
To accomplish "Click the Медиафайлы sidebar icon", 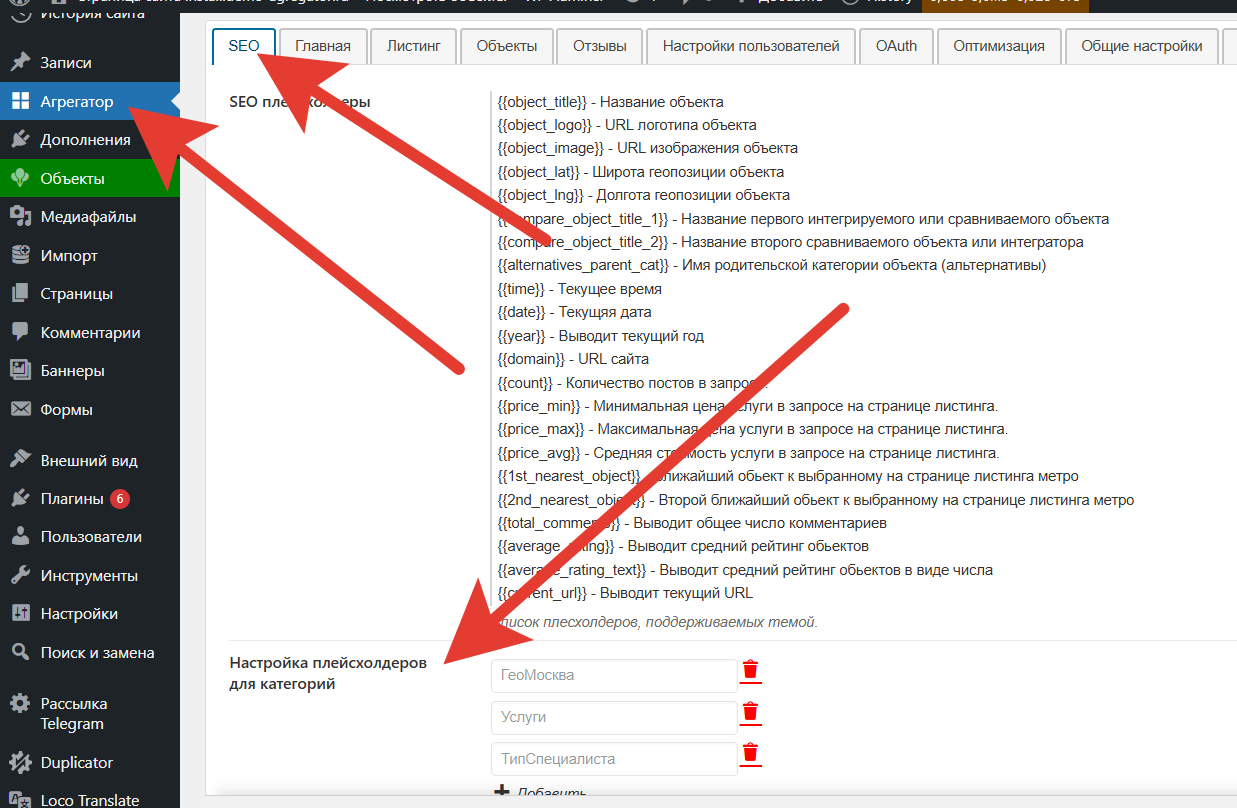I will click(x=20, y=217).
